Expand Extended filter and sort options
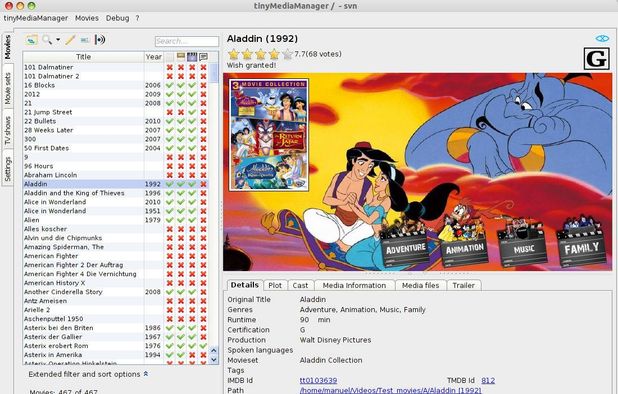 point(88,374)
